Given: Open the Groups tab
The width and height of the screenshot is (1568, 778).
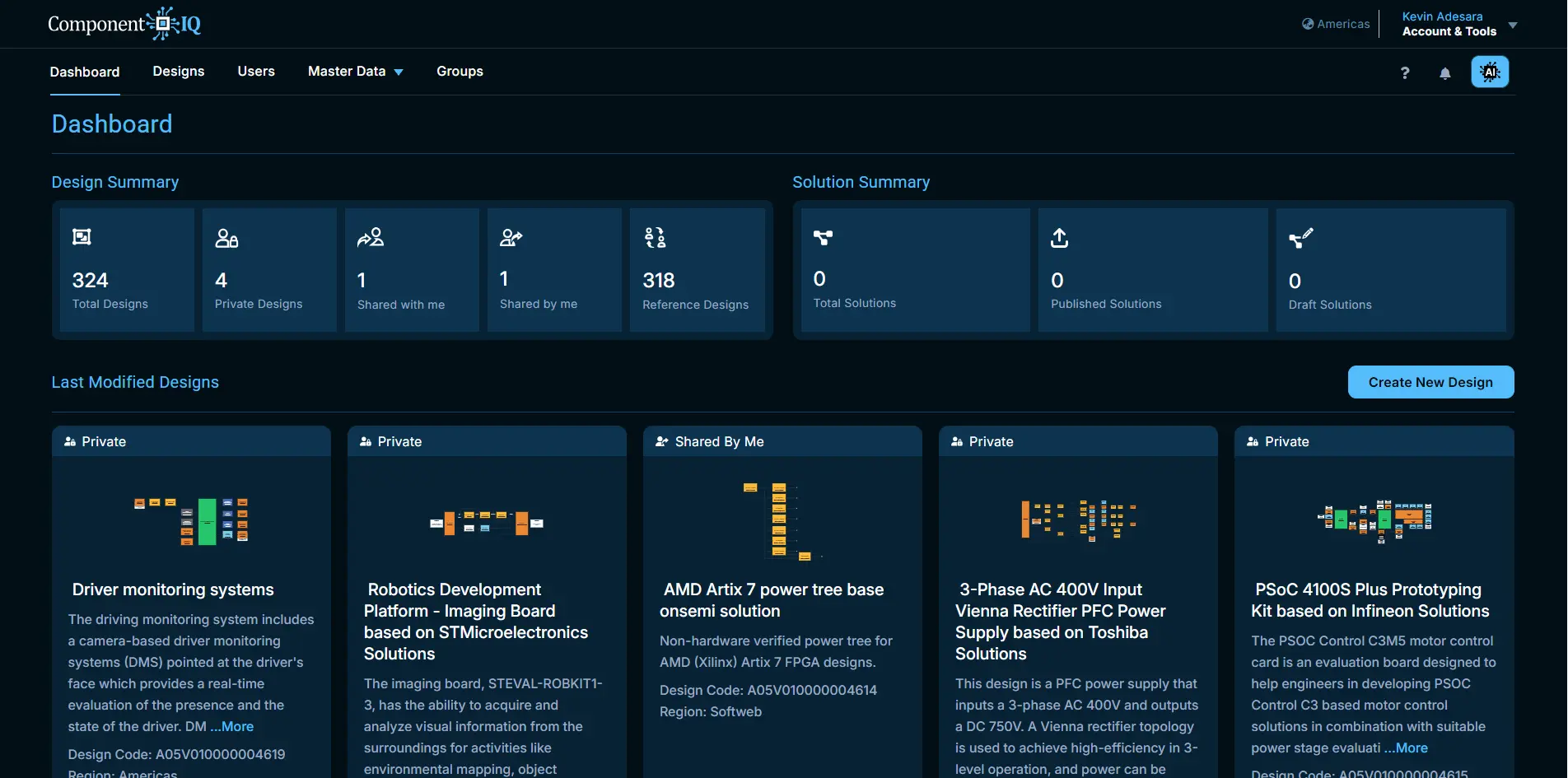Looking at the screenshot, I should (x=460, y=72).
